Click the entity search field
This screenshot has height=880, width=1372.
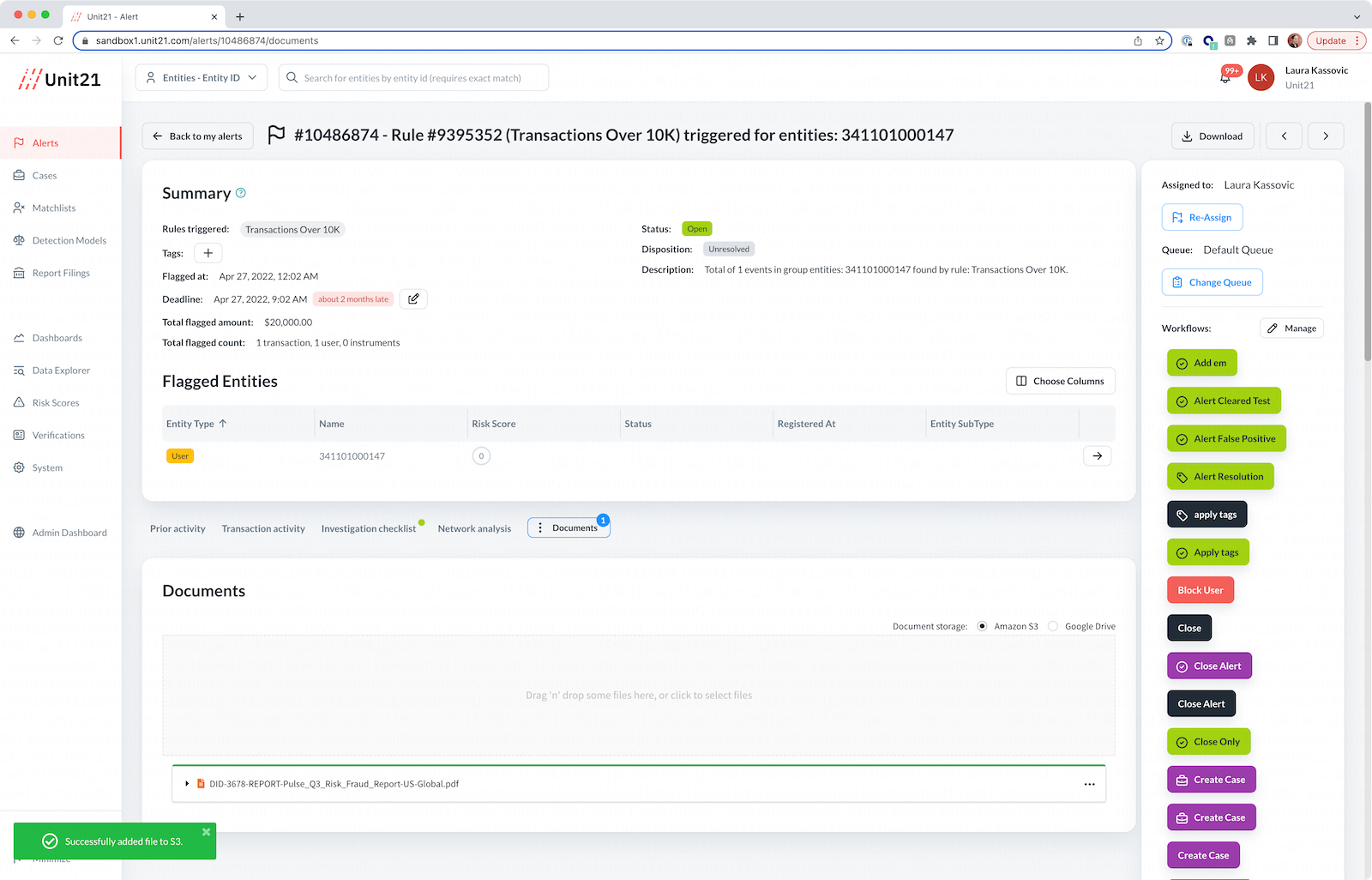coord(413,78)
